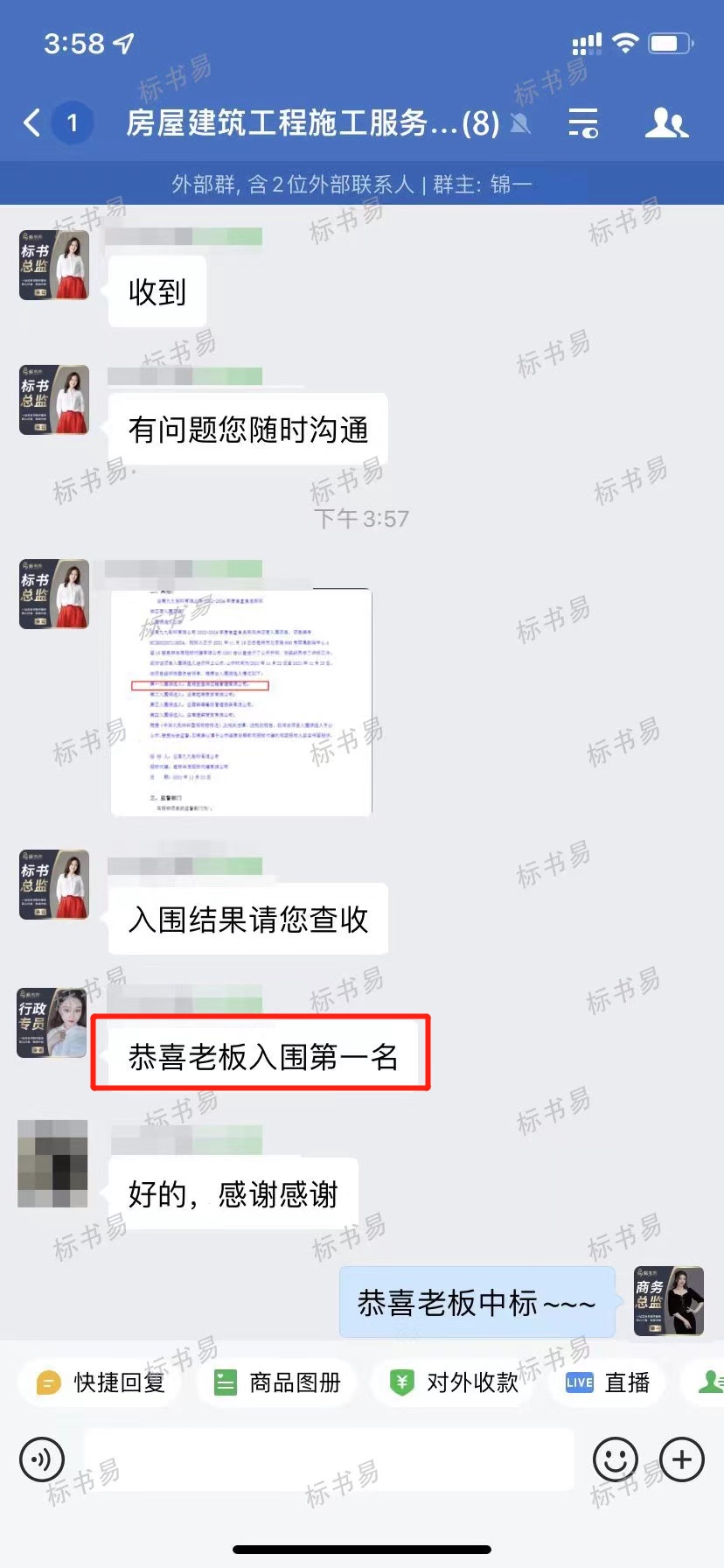Tap the 行政专员 avatar
Viewport: 724px width, 1568px height.
click(x=53, y=1023)
